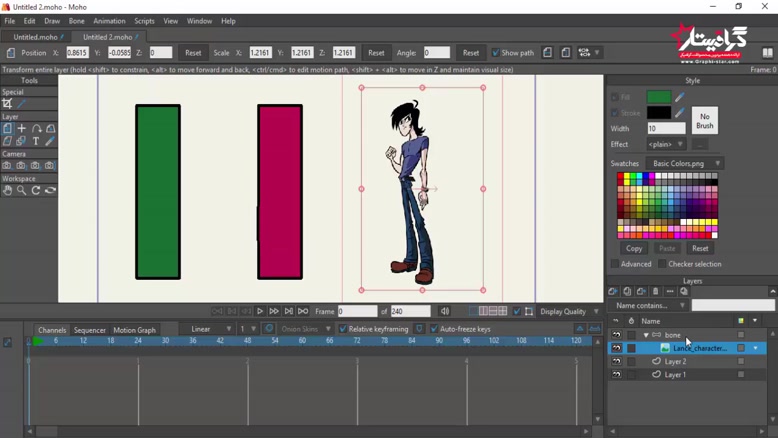Click the stroke color eyedropper icon
778x438 pixels.
(x=679, y=113)
